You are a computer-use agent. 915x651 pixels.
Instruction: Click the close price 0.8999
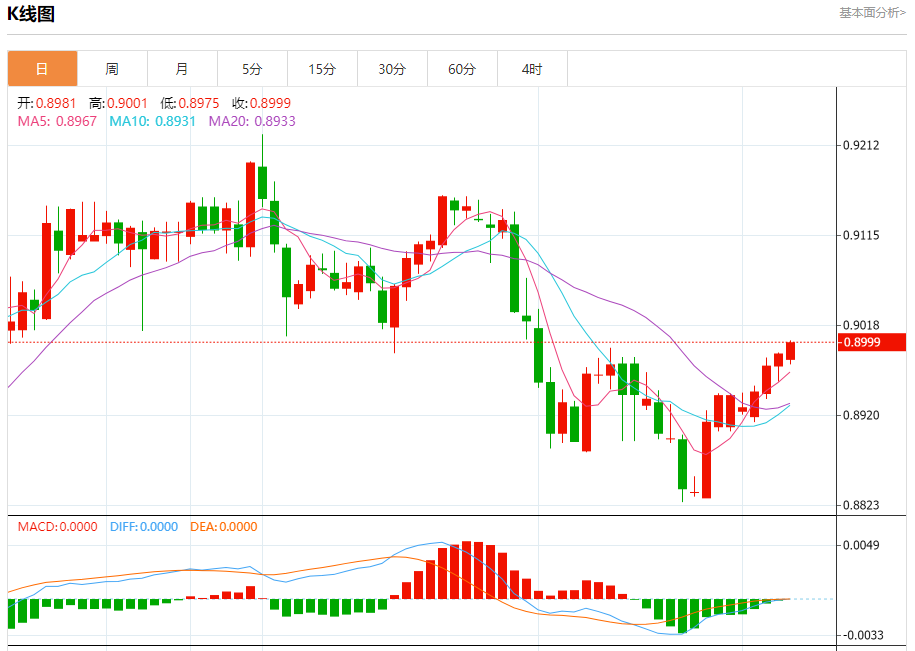(270, 103)
